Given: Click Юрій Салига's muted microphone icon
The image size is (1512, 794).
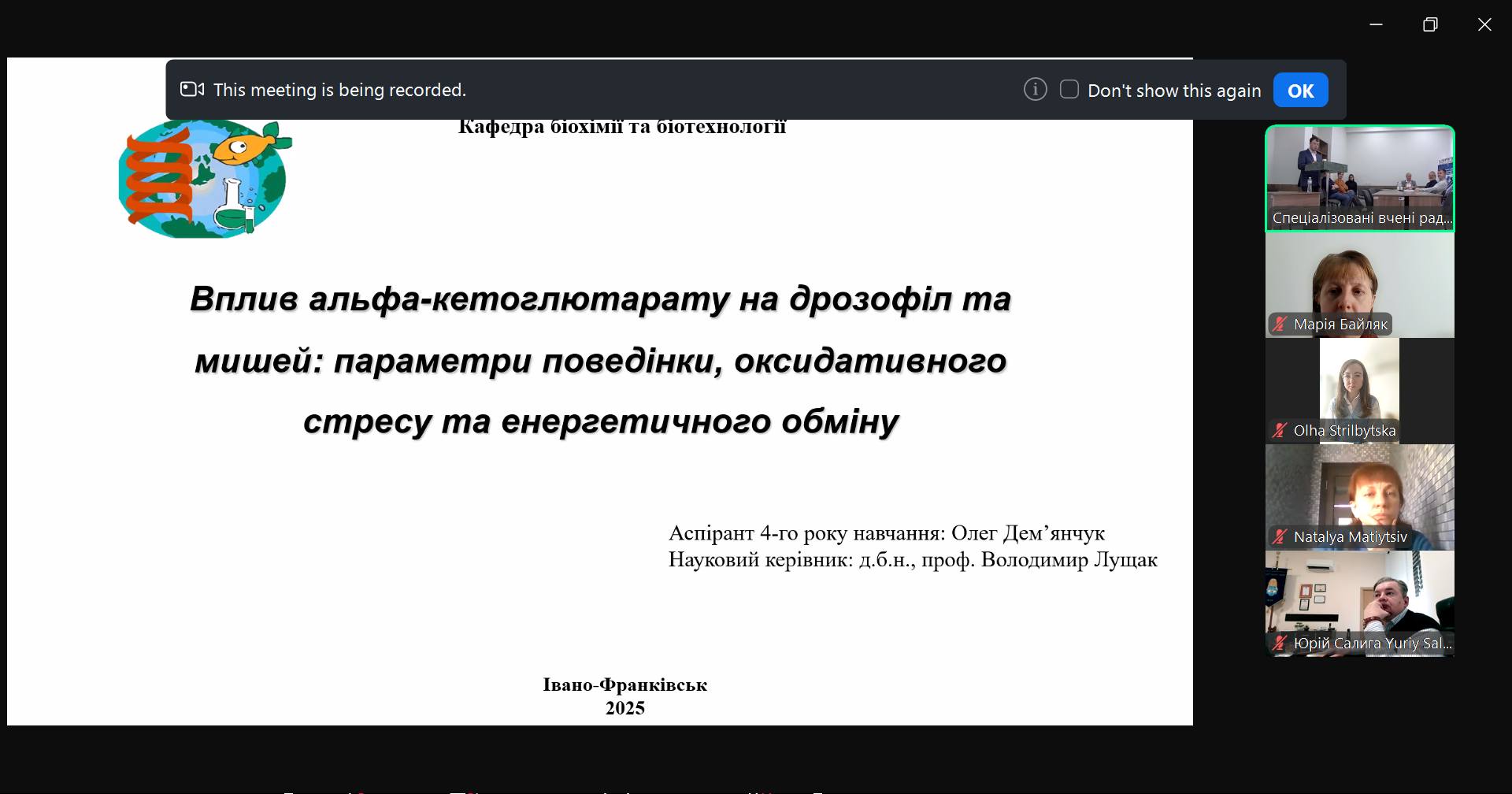Looking at the screenshot, I should click(x=1280, y=643).
